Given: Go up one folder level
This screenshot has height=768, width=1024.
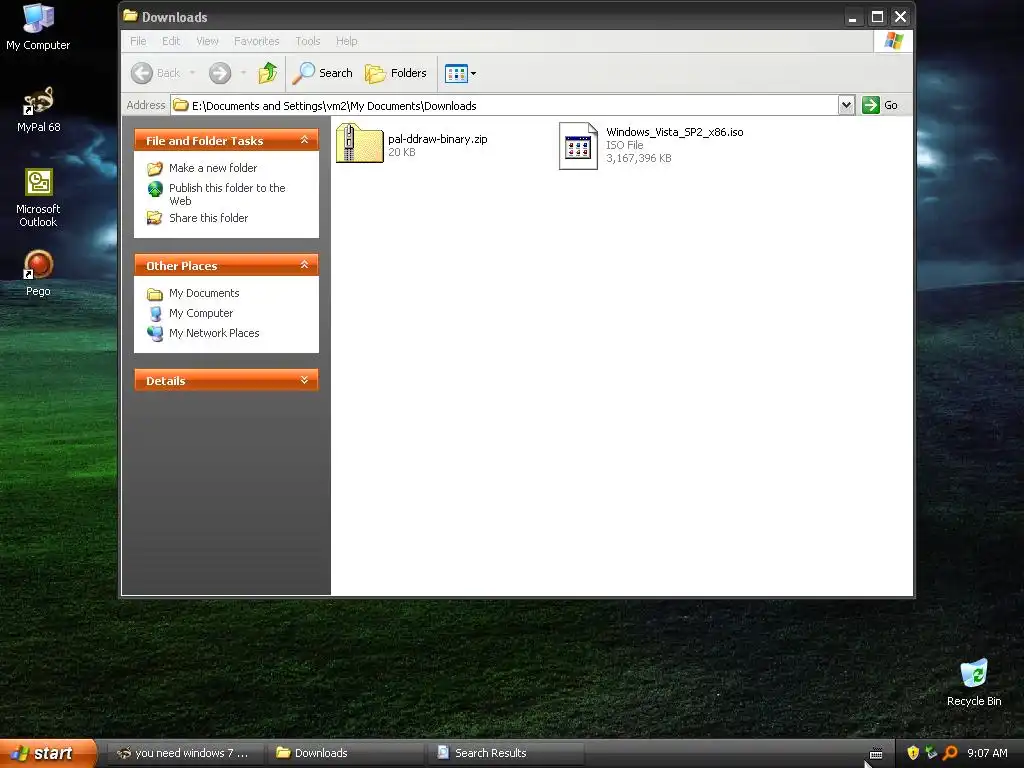Looking at the screenshot, I should [x=268, y=73].
